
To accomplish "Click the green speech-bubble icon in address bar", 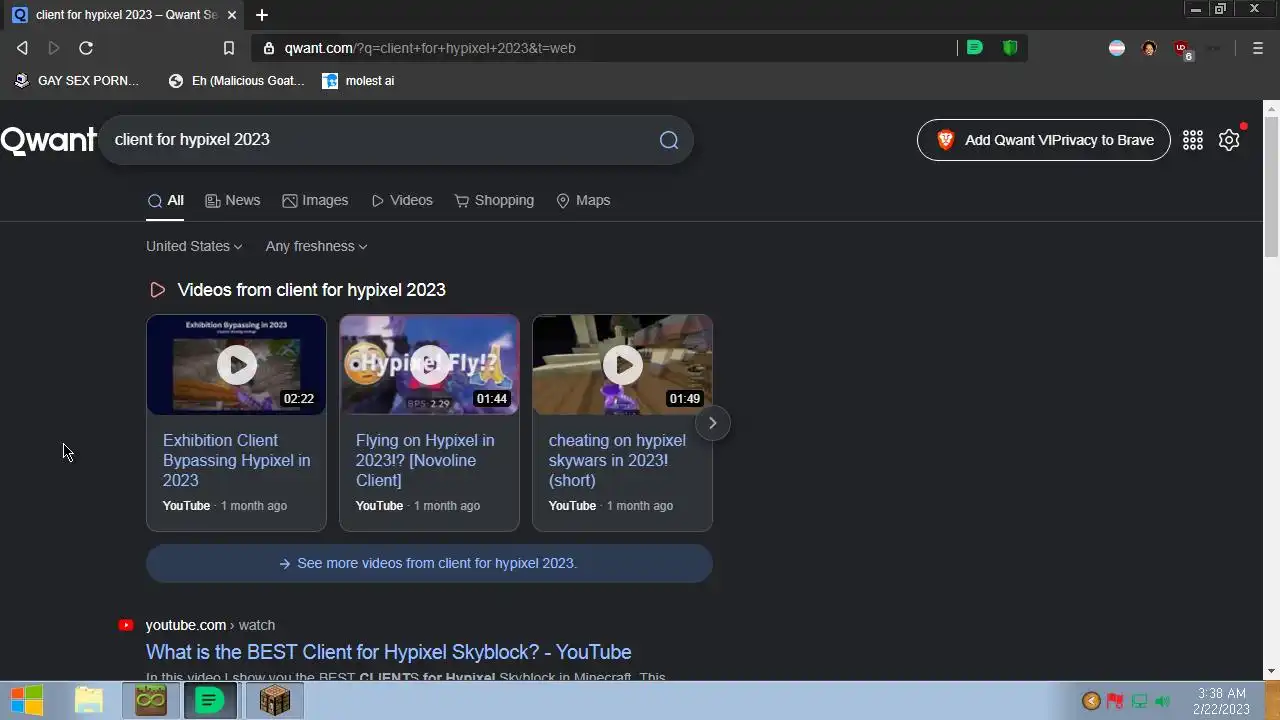I will [x=975, y=48].
